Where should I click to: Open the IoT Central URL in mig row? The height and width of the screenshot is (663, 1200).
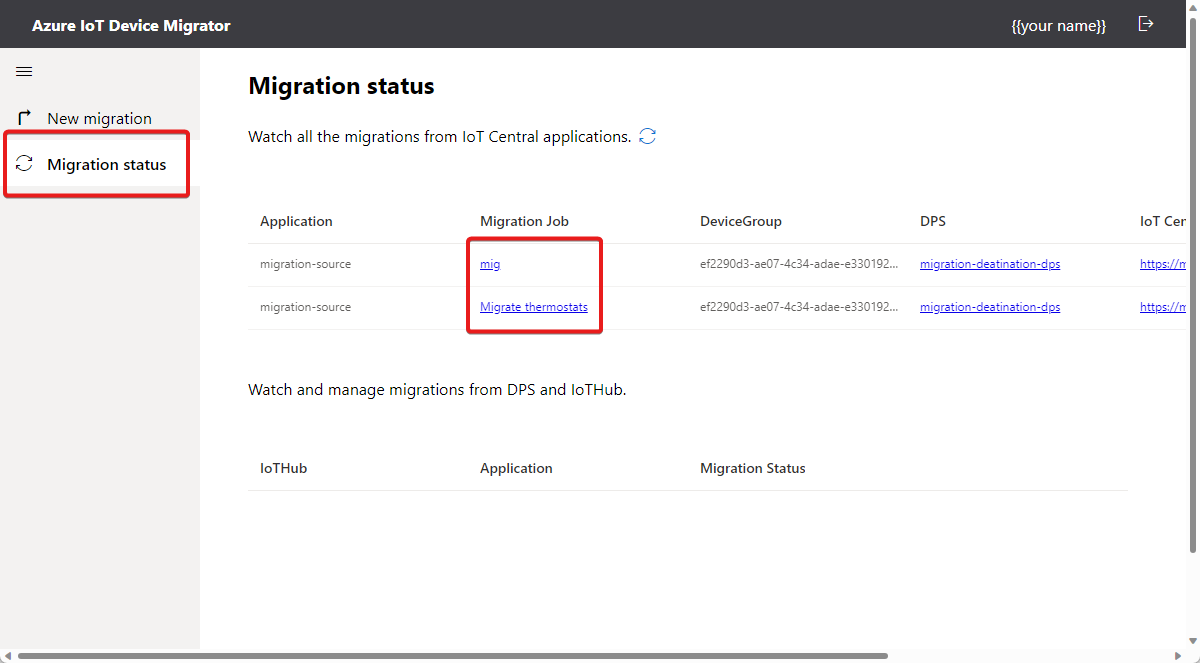1162,264
